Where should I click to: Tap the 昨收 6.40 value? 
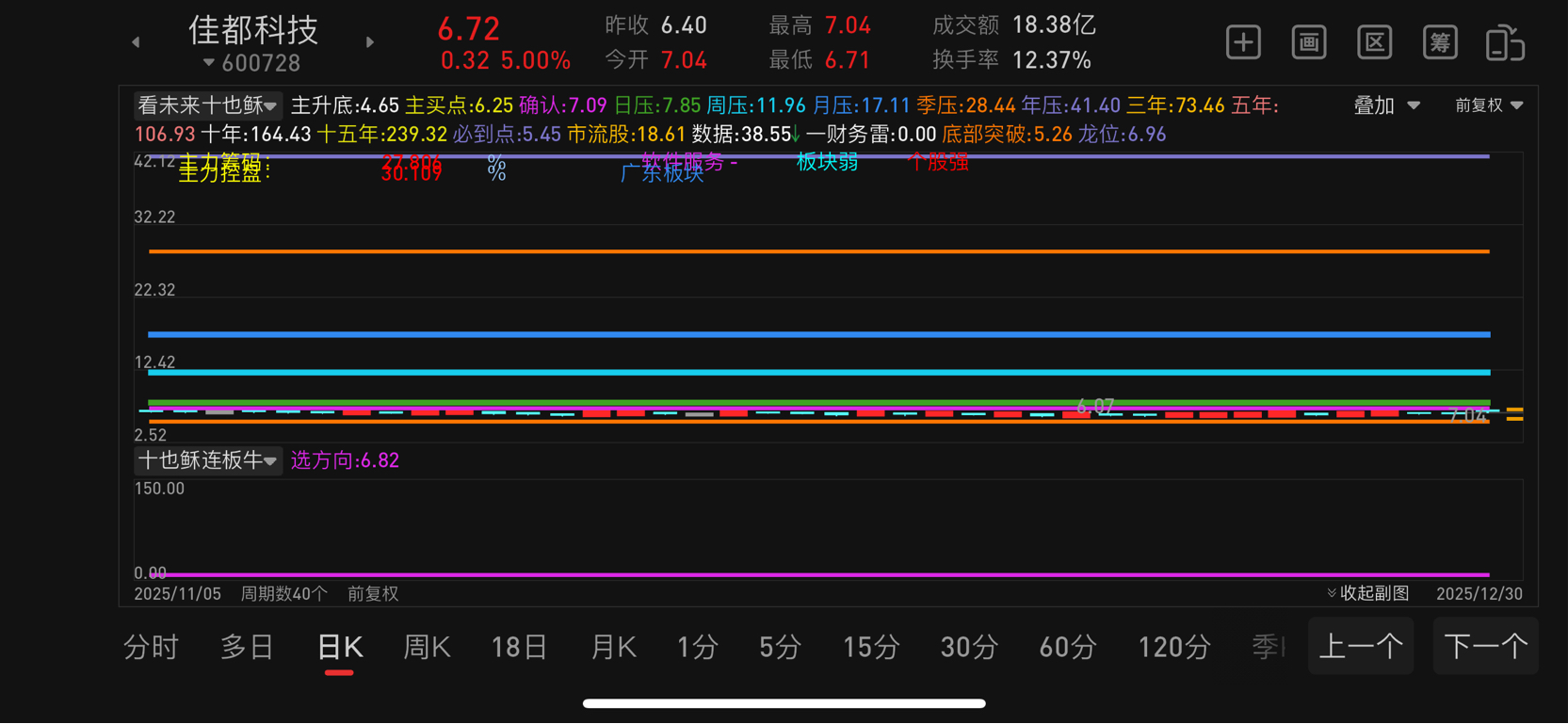[684, 25]
